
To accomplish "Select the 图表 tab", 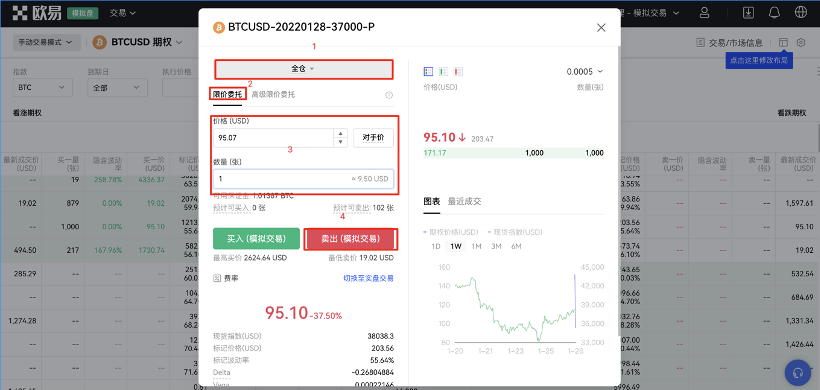I will click(431, 201).
